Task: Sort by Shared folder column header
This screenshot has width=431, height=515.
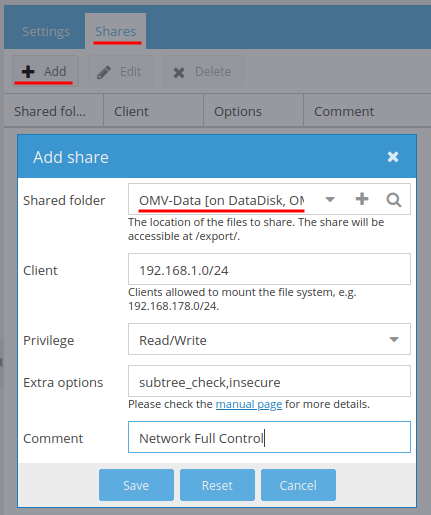Action: coord(54,111)
